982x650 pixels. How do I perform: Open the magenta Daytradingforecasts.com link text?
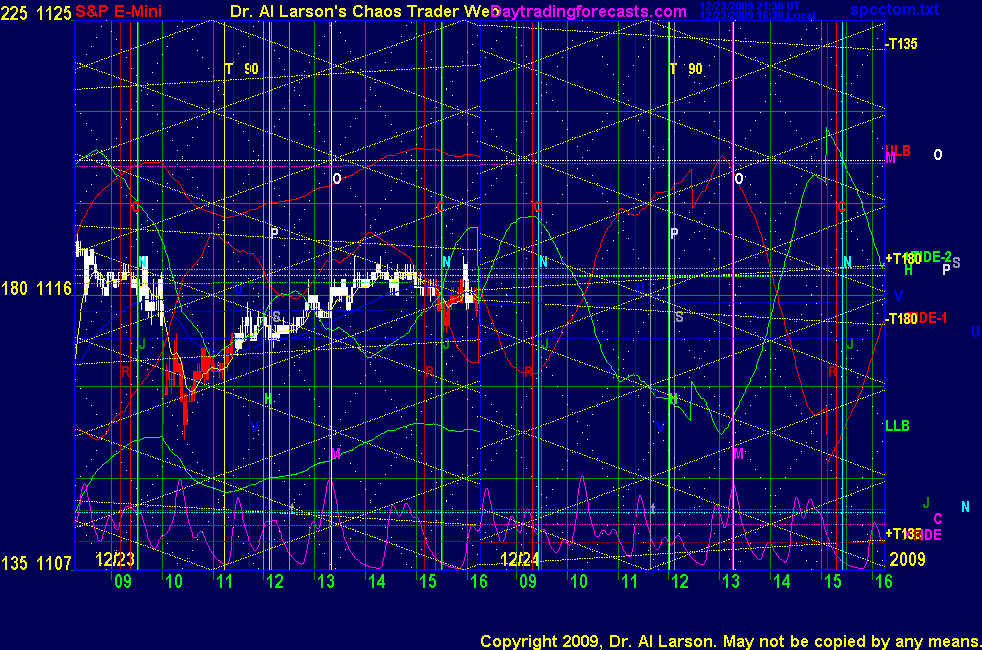[589, 11]
